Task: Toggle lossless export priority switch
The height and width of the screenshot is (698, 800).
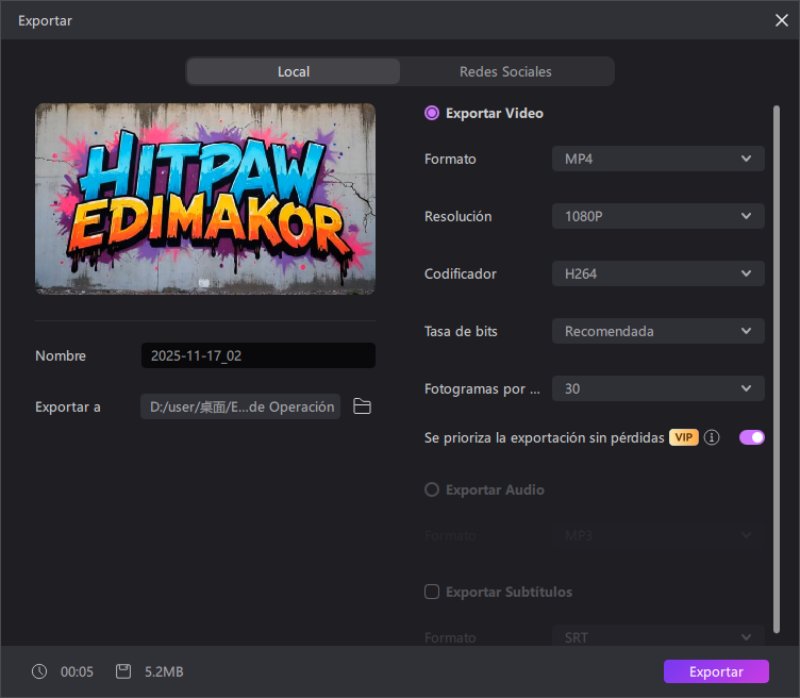Action: click(x=751, y=437)
